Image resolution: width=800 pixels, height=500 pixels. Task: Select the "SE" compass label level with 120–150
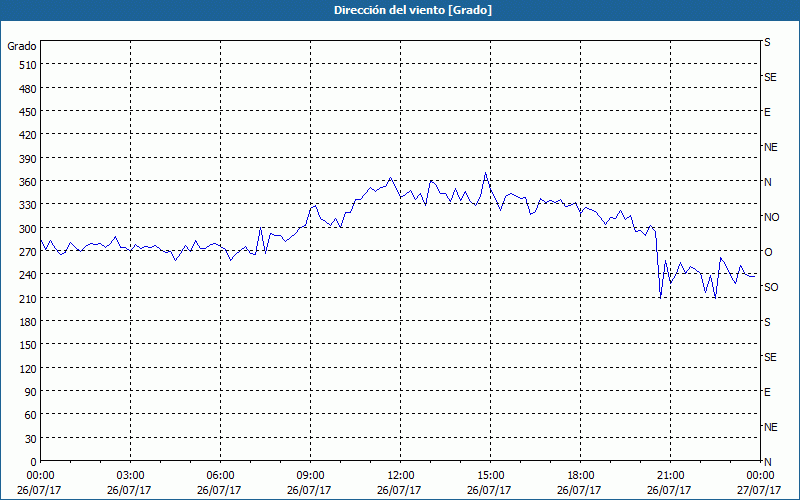coord(770,357)
